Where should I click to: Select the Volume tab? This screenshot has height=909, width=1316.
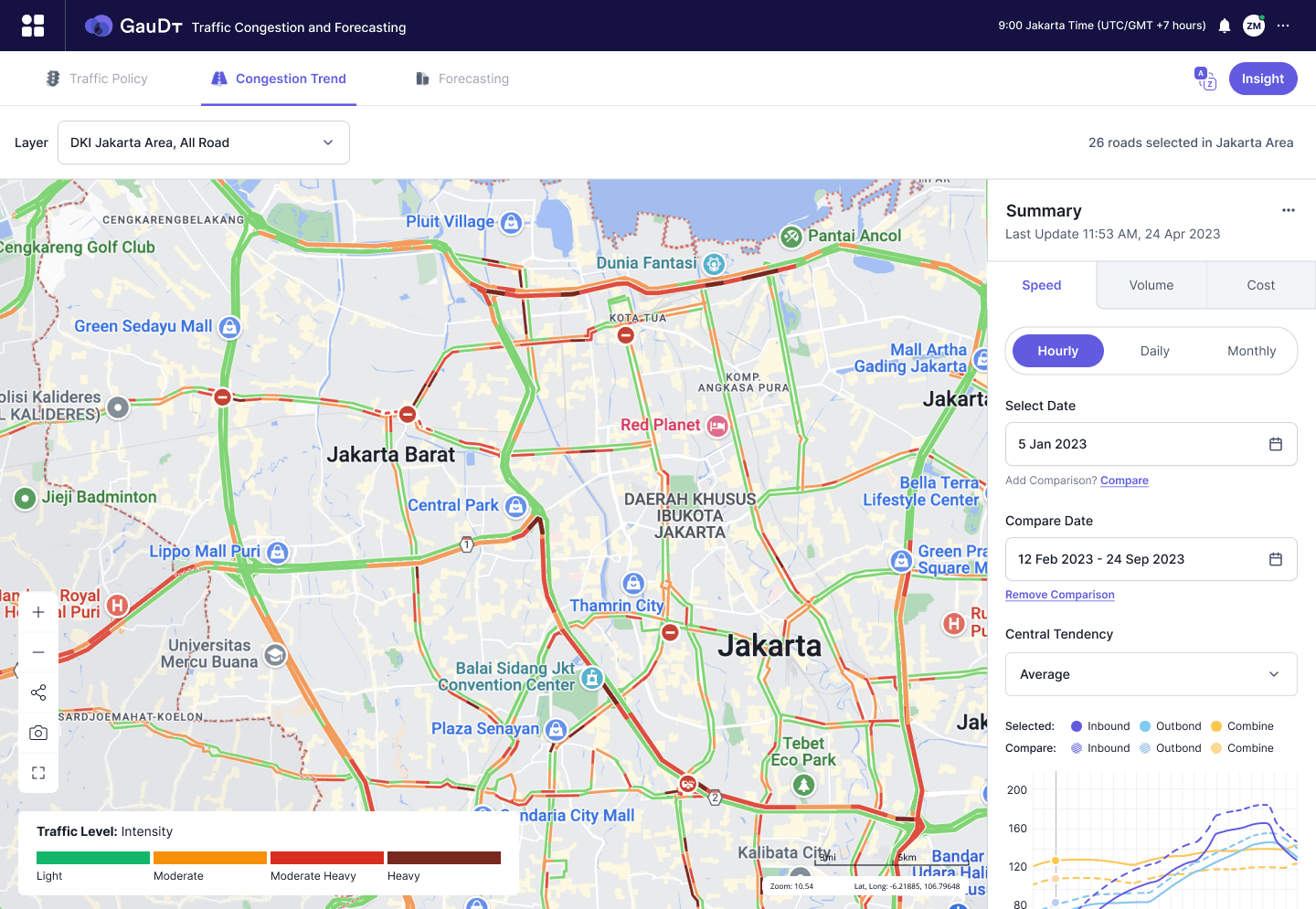(x=1151, y=285)
